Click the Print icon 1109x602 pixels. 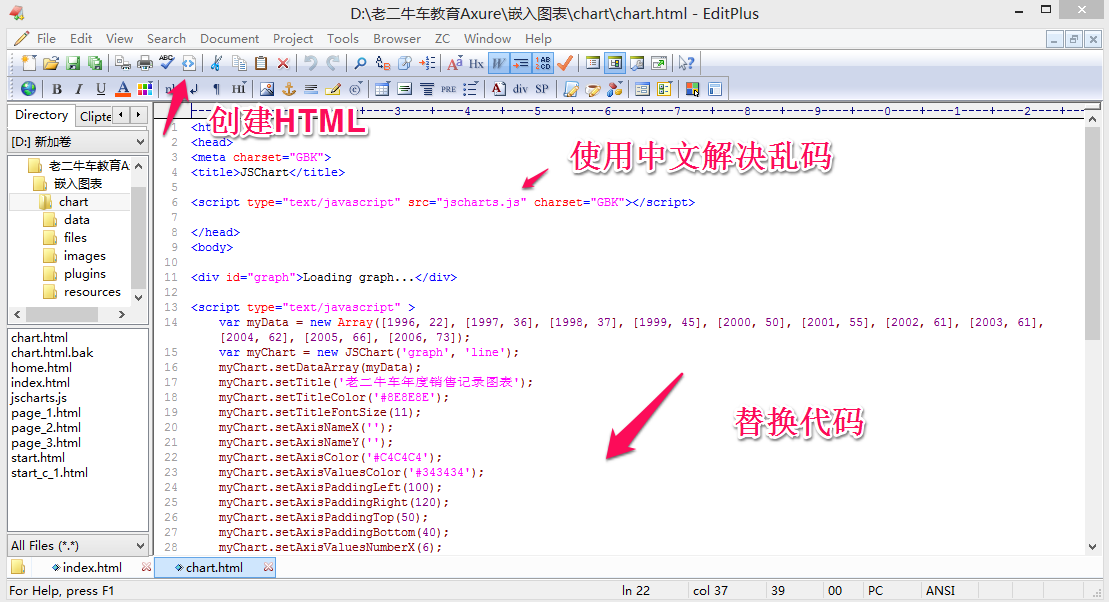(x=145, y=64)
